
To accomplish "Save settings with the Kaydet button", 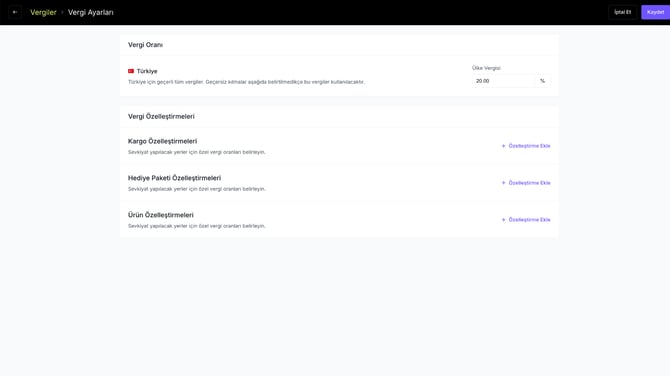I will (x=655, y=12).
